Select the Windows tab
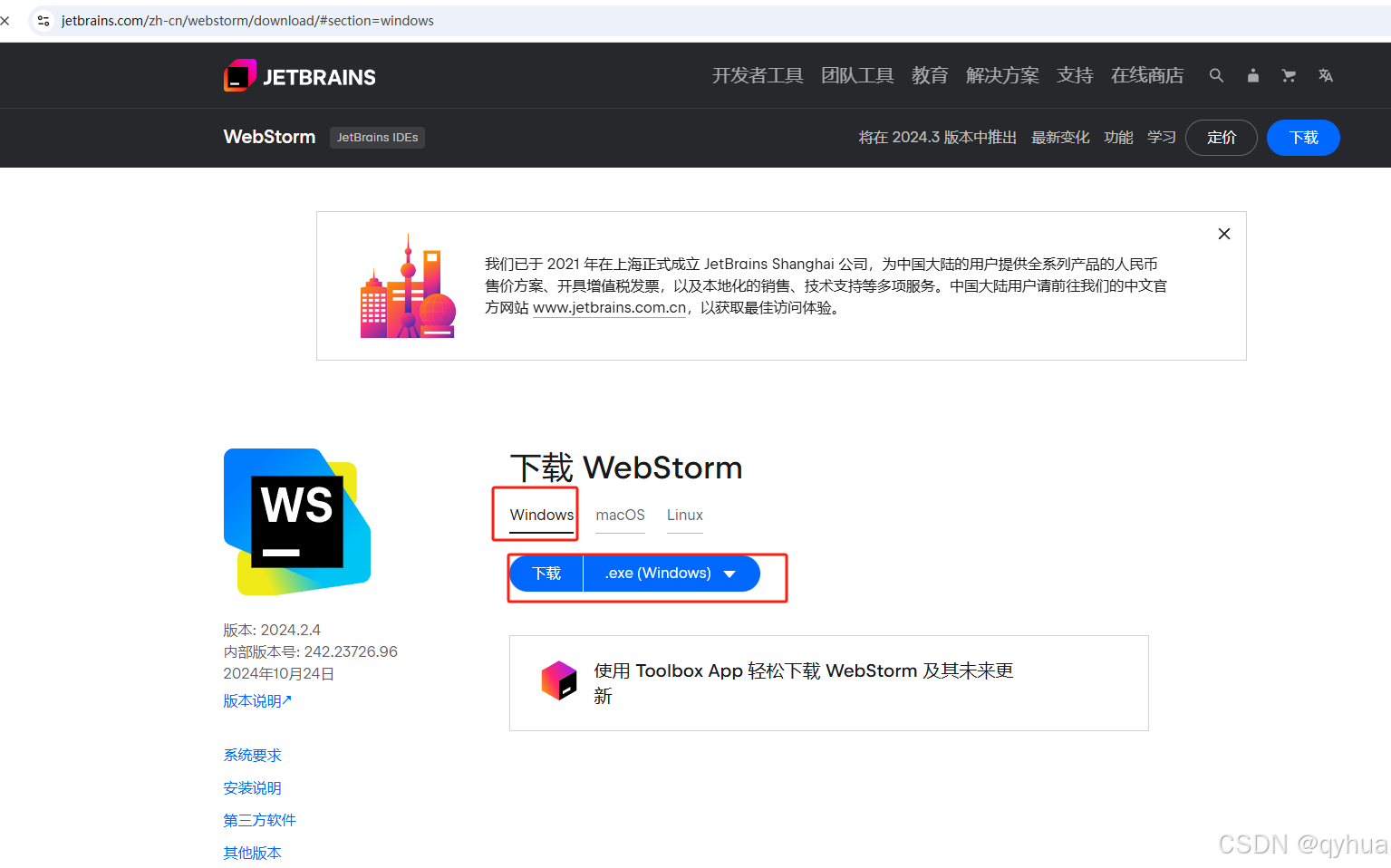 542,516
